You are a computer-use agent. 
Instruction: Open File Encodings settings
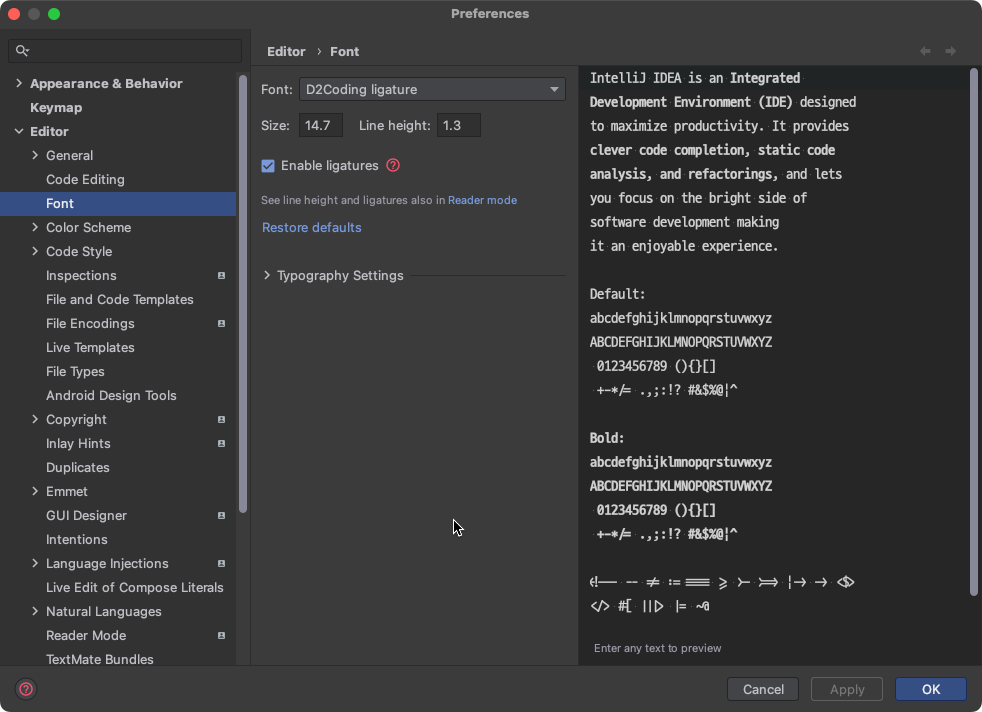tap(90, 324)
